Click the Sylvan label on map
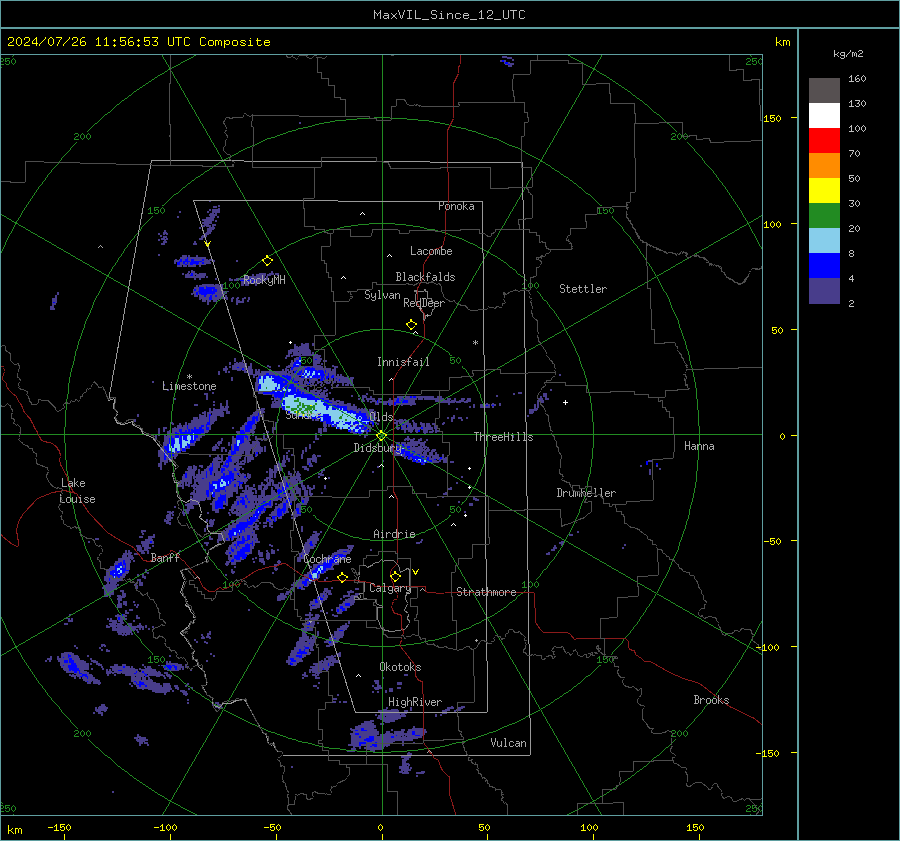Image resolution: width=900 pixels, height=841 pixels. coord(382,295)
